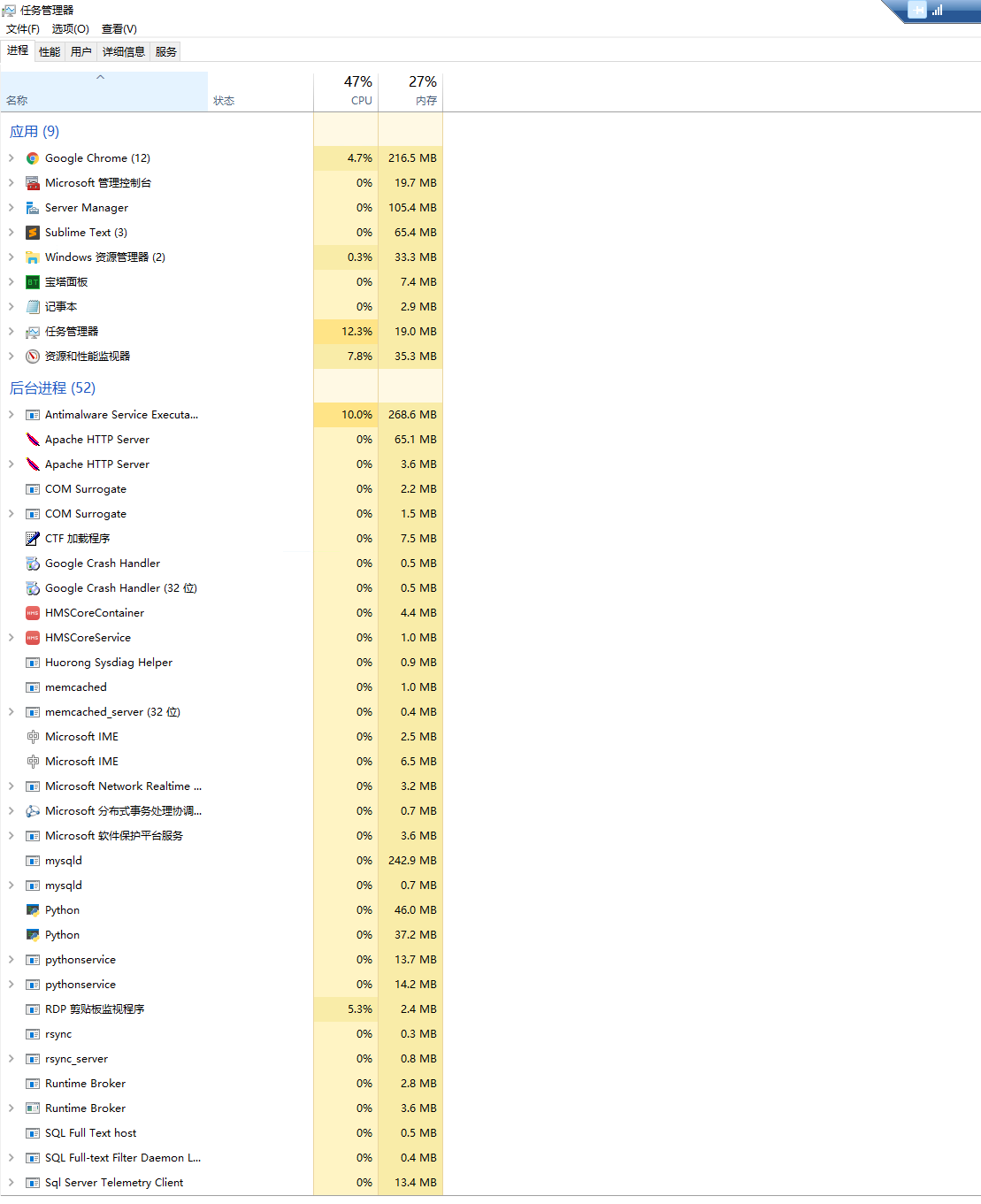
Task: Click the HMSCoreContainer red icon
Action: tap(33, 613)
